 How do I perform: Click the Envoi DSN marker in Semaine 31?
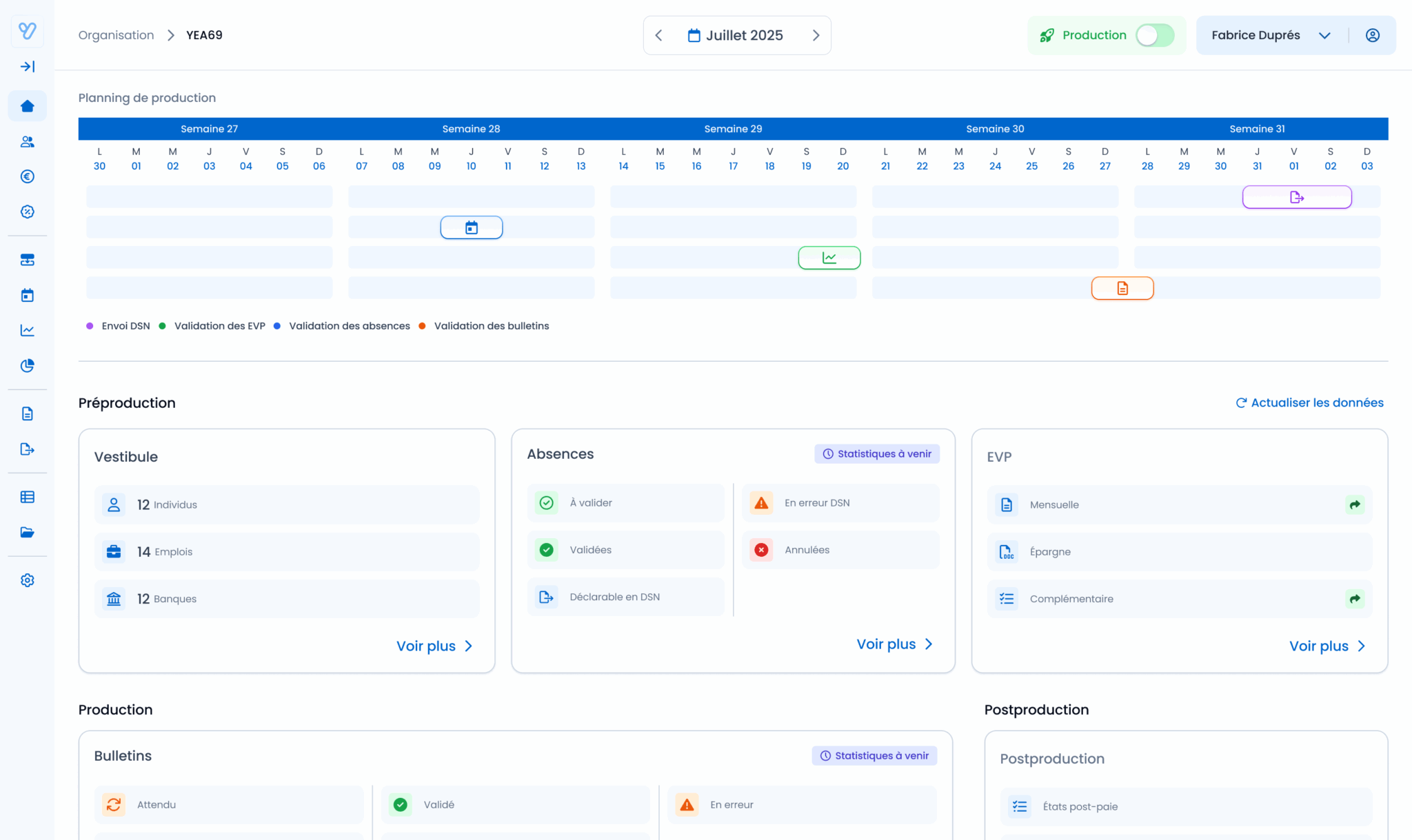1296,197
